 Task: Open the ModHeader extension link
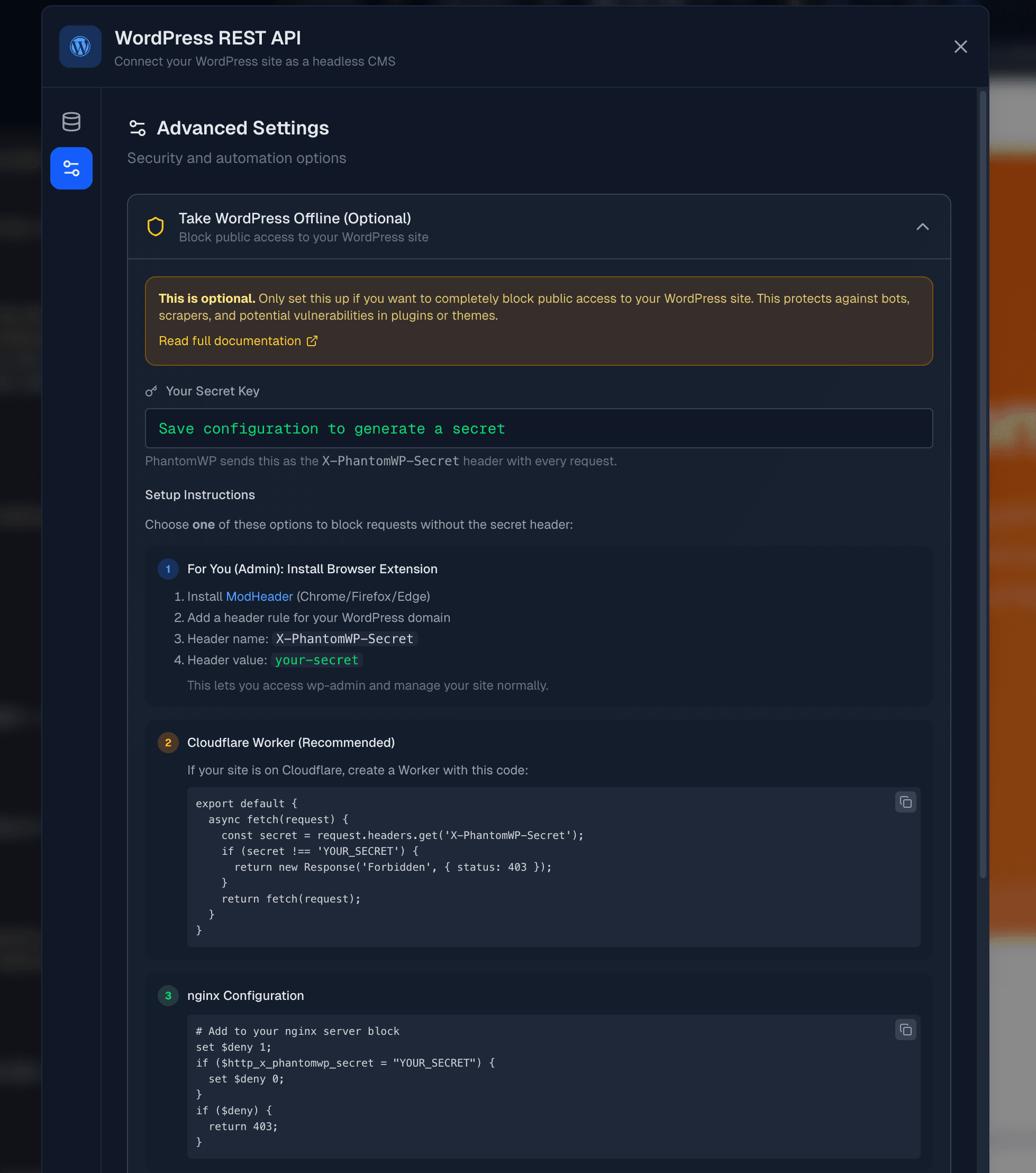click(x=259, y=596)
